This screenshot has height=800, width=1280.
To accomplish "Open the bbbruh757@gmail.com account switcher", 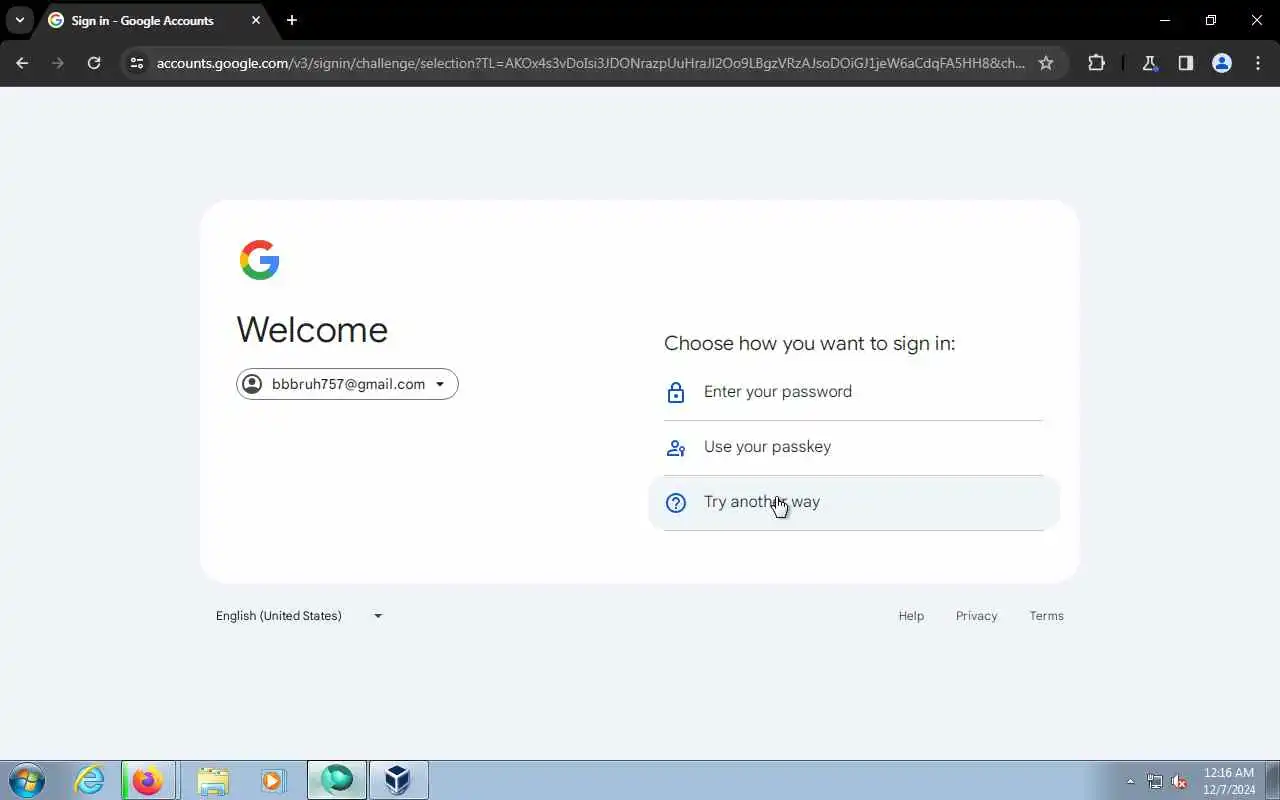I will coord(347,384).
